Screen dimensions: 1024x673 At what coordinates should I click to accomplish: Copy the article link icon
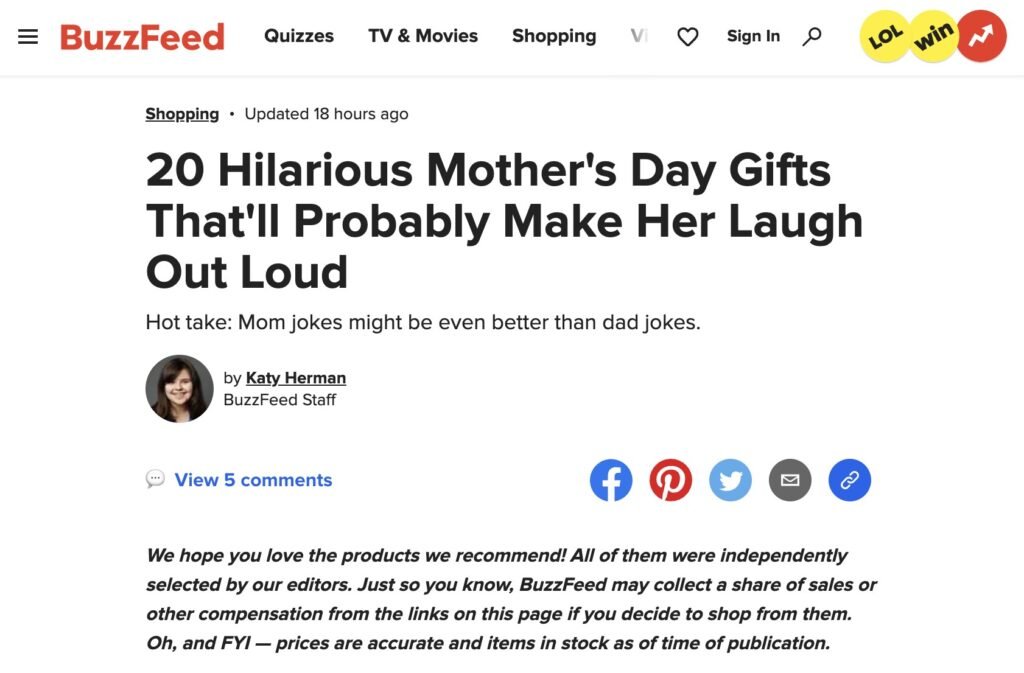pyautogui.click(x=850, y=480)
